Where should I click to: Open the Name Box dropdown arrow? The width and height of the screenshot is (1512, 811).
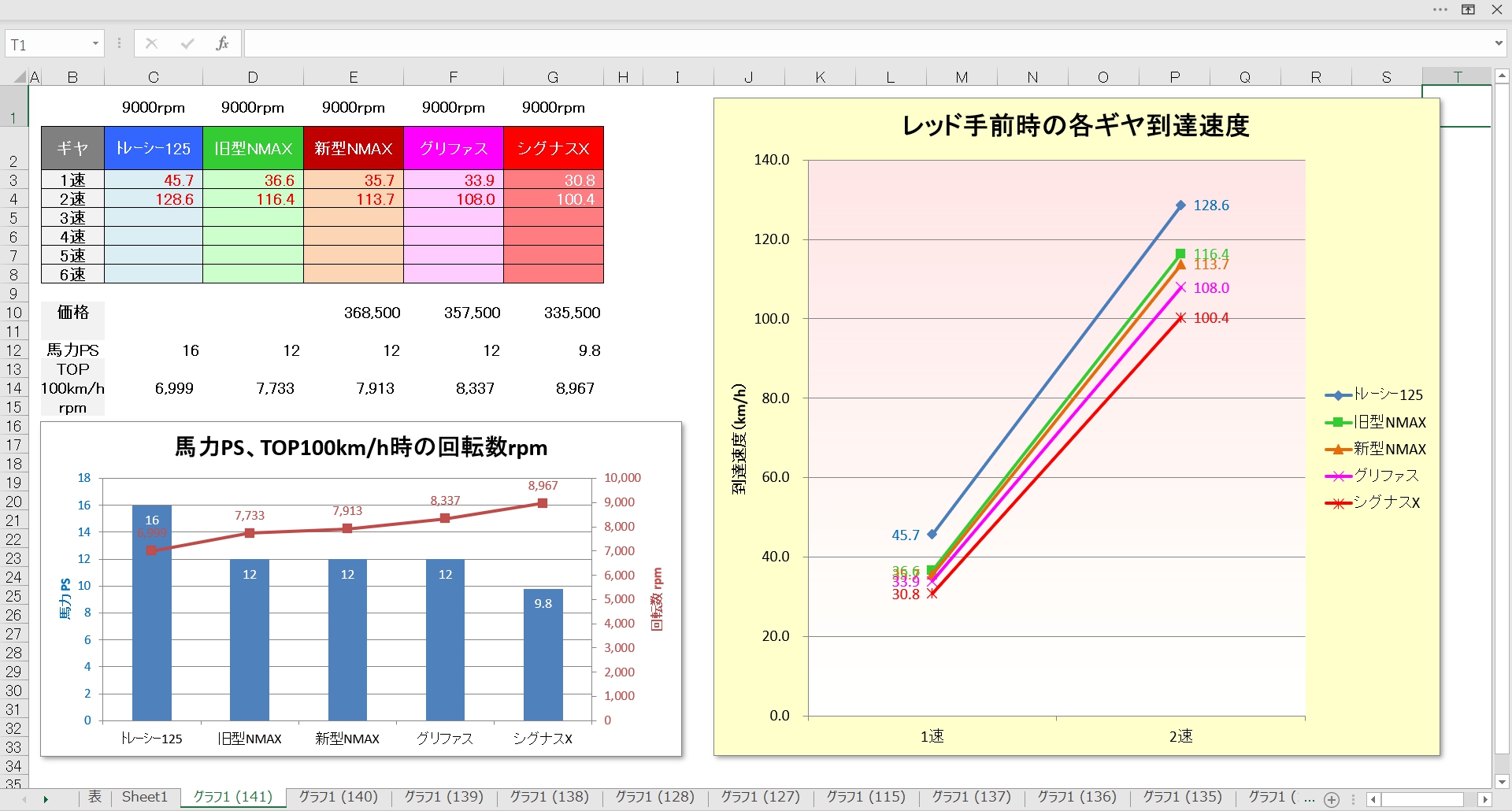click(x=95, y=43)
